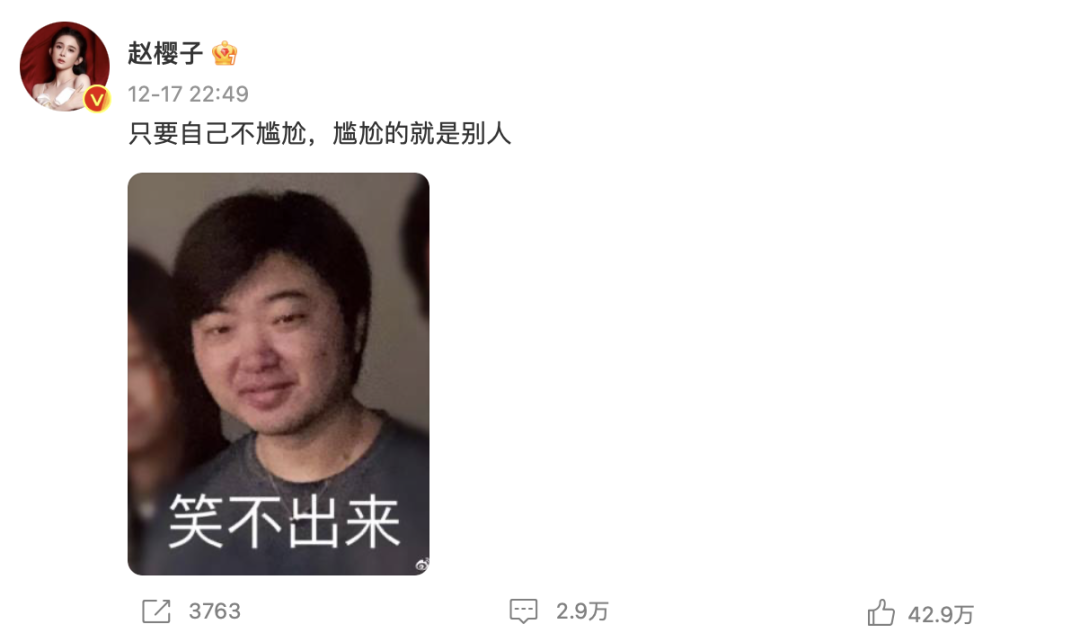Click the repost count 3763
The width and height of the screenshot is (1080, 642).
coord(215,611)
